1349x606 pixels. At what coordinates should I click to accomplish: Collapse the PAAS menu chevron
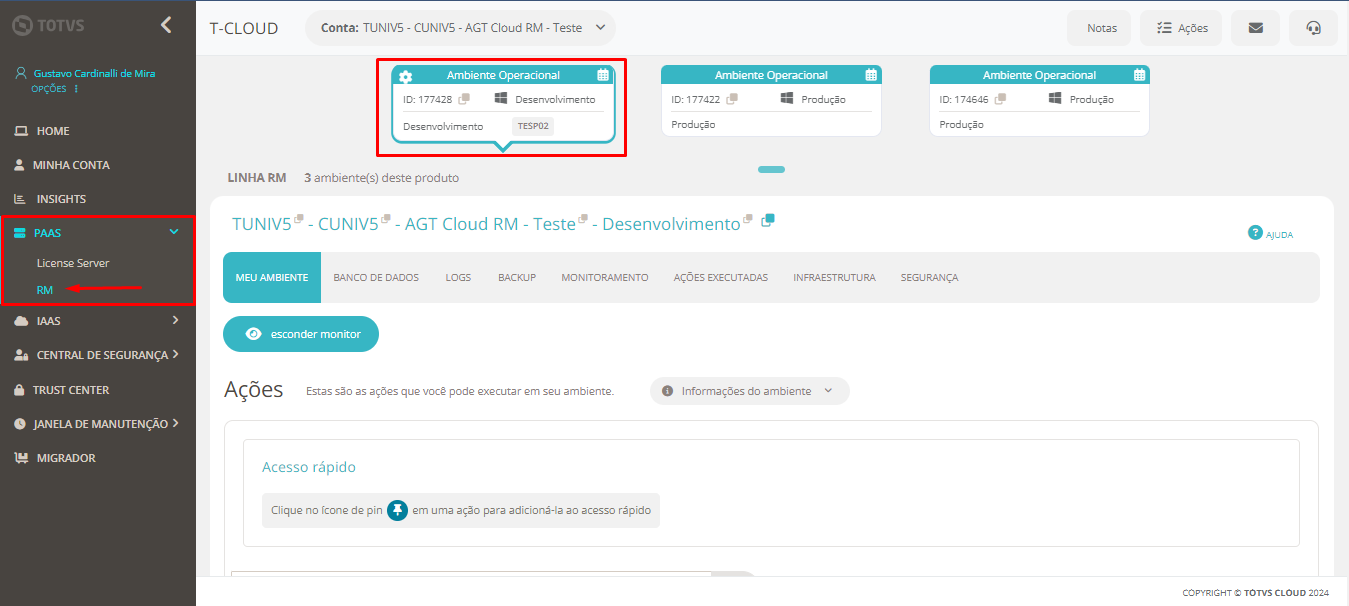(x=174, y=232)
